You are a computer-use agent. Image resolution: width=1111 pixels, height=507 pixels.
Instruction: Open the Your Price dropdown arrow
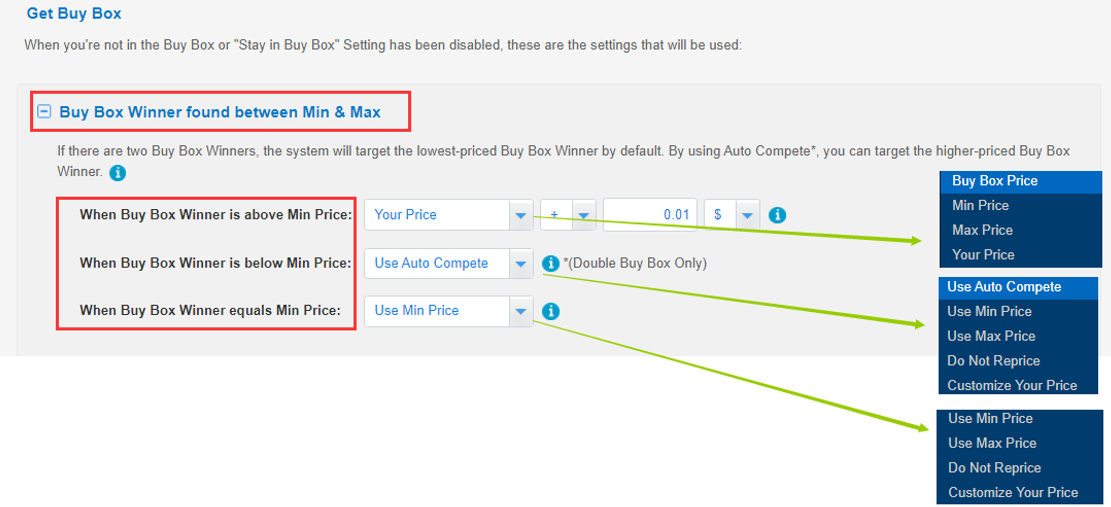pos(521,215)
